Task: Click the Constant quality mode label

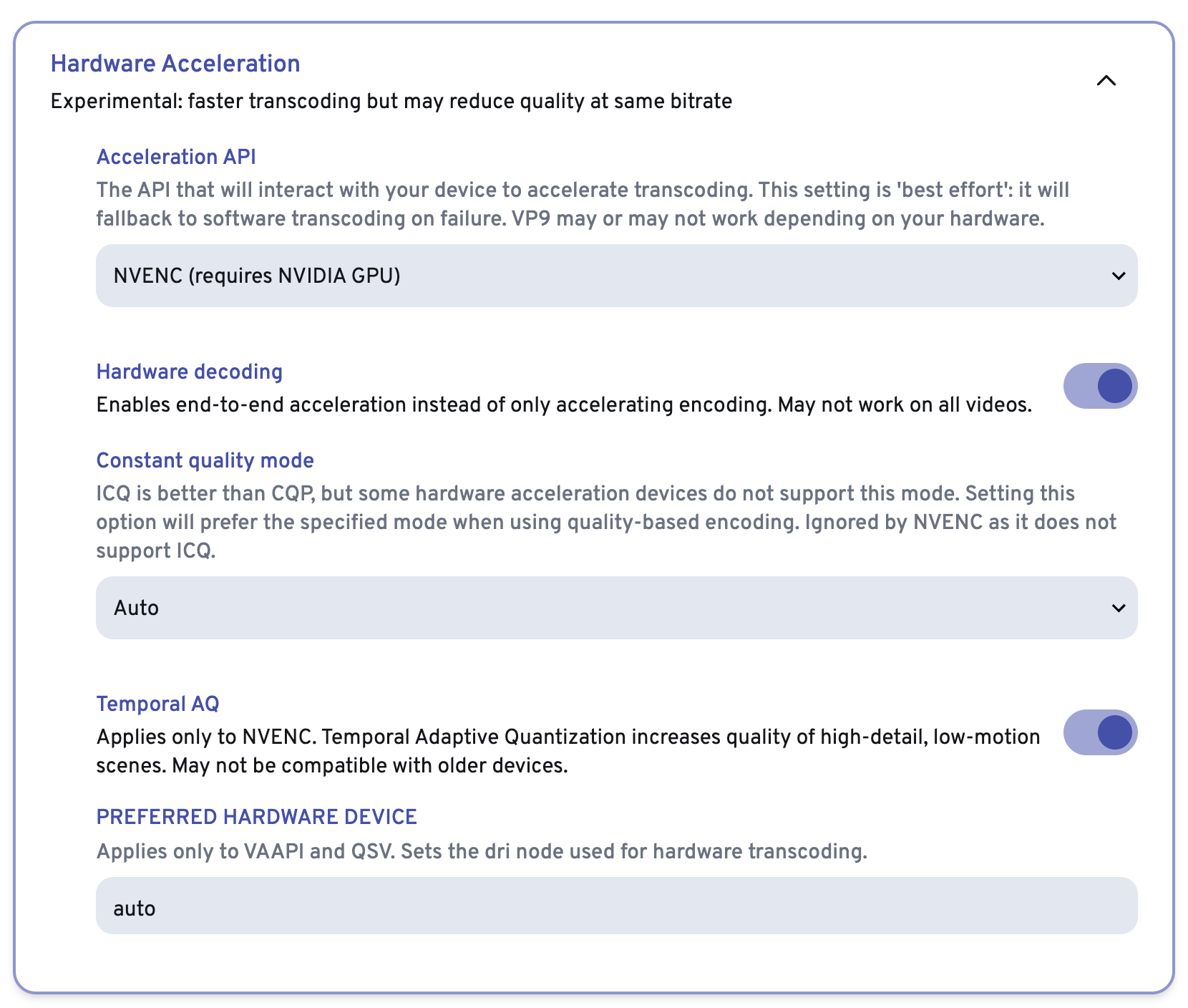Action: pos(205,460)
